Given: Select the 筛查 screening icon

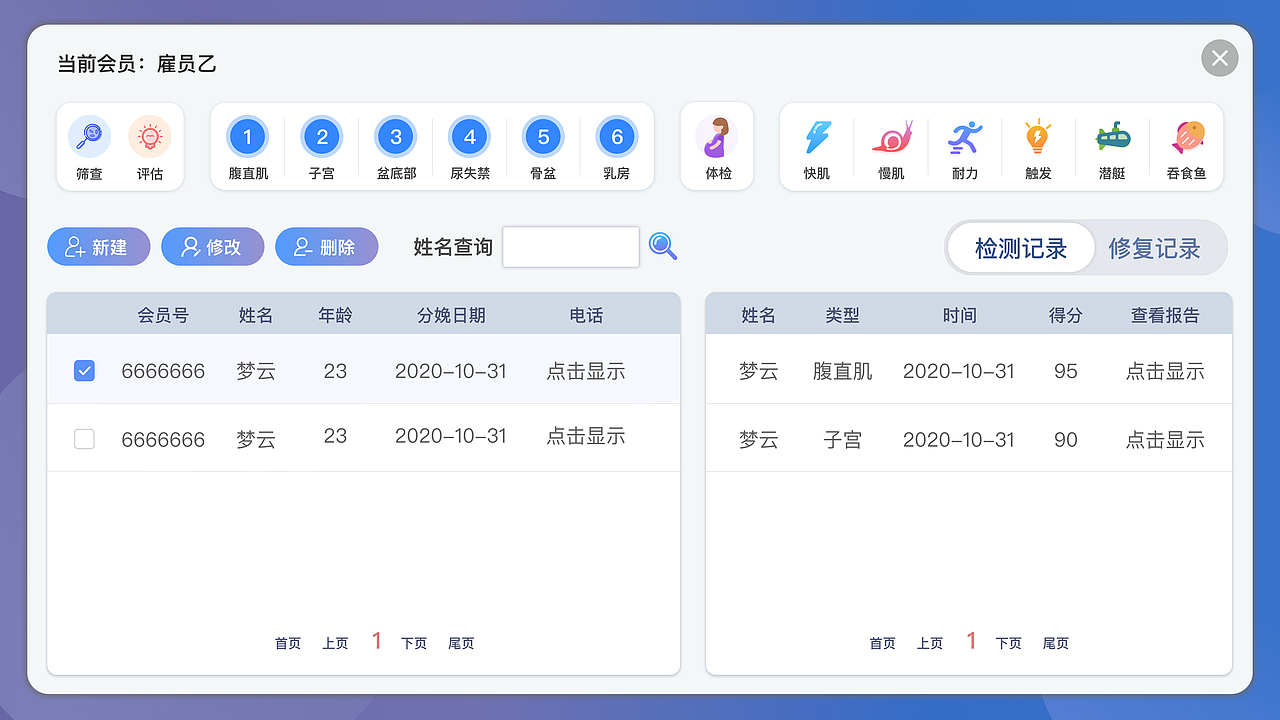Looking at the screenshot, I should click(89, 147).
